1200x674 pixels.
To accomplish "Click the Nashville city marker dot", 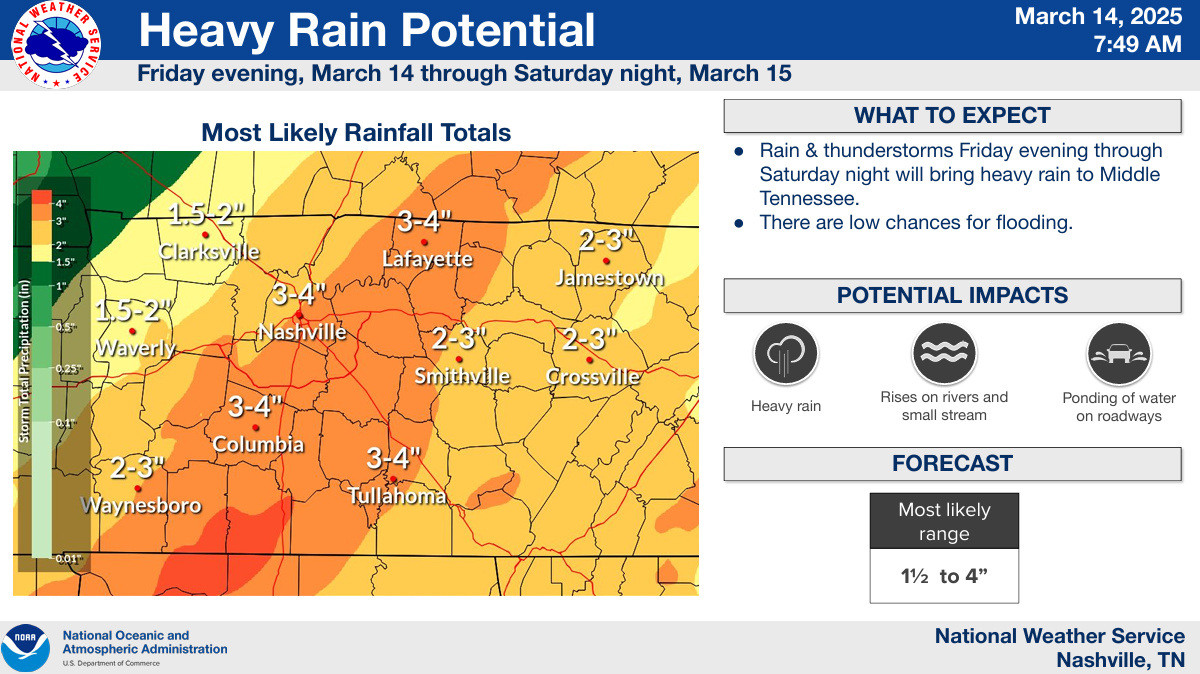I will point(299,314).
